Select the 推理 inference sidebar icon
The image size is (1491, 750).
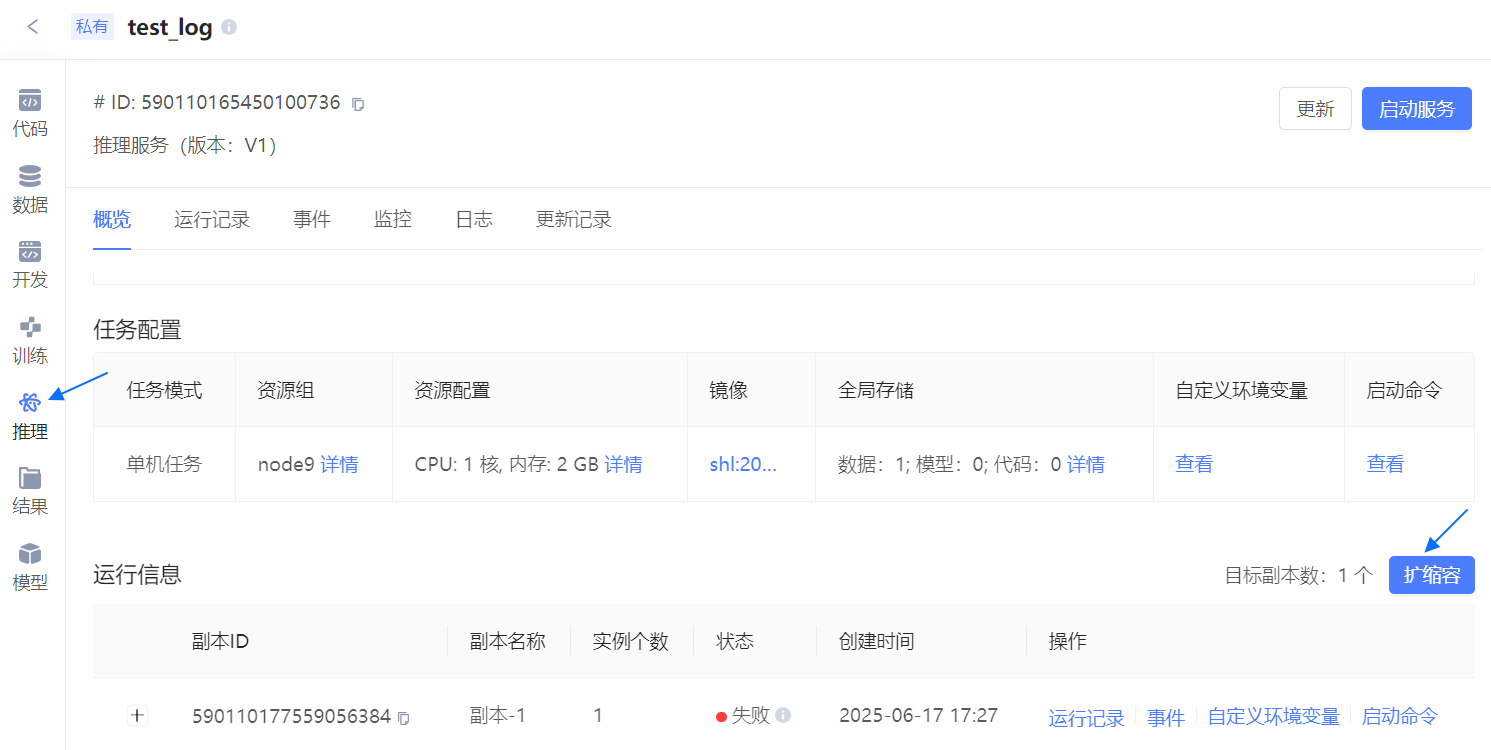point(30,403)
